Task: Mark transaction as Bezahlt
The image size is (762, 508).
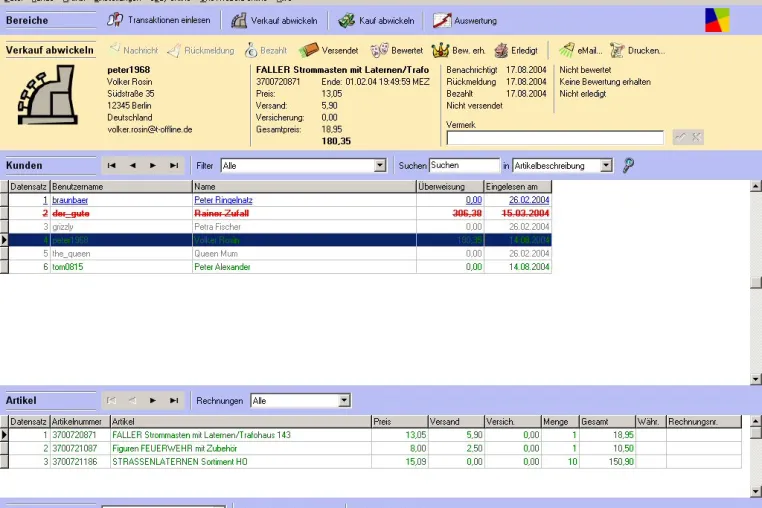Action: coord(265,50)
